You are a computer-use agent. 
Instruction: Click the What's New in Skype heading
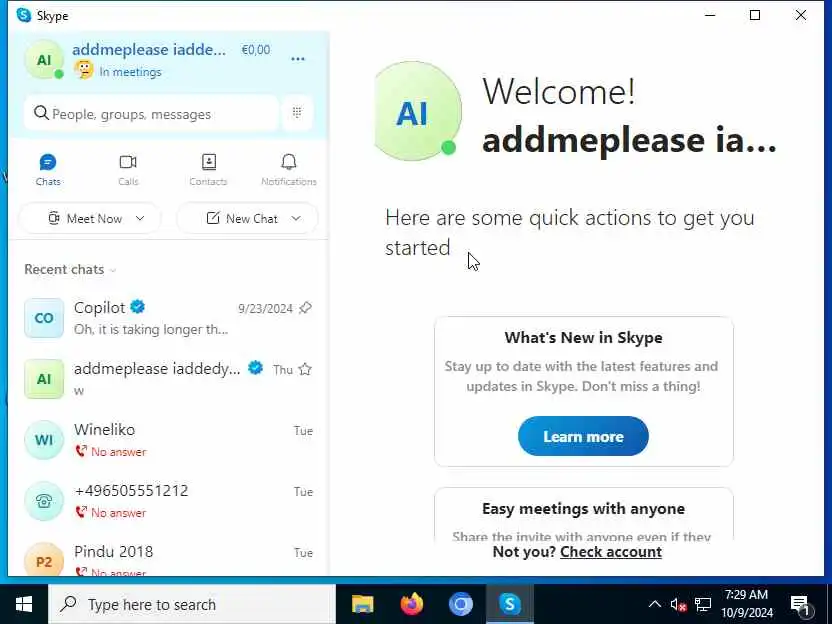(x=583, y=337)
